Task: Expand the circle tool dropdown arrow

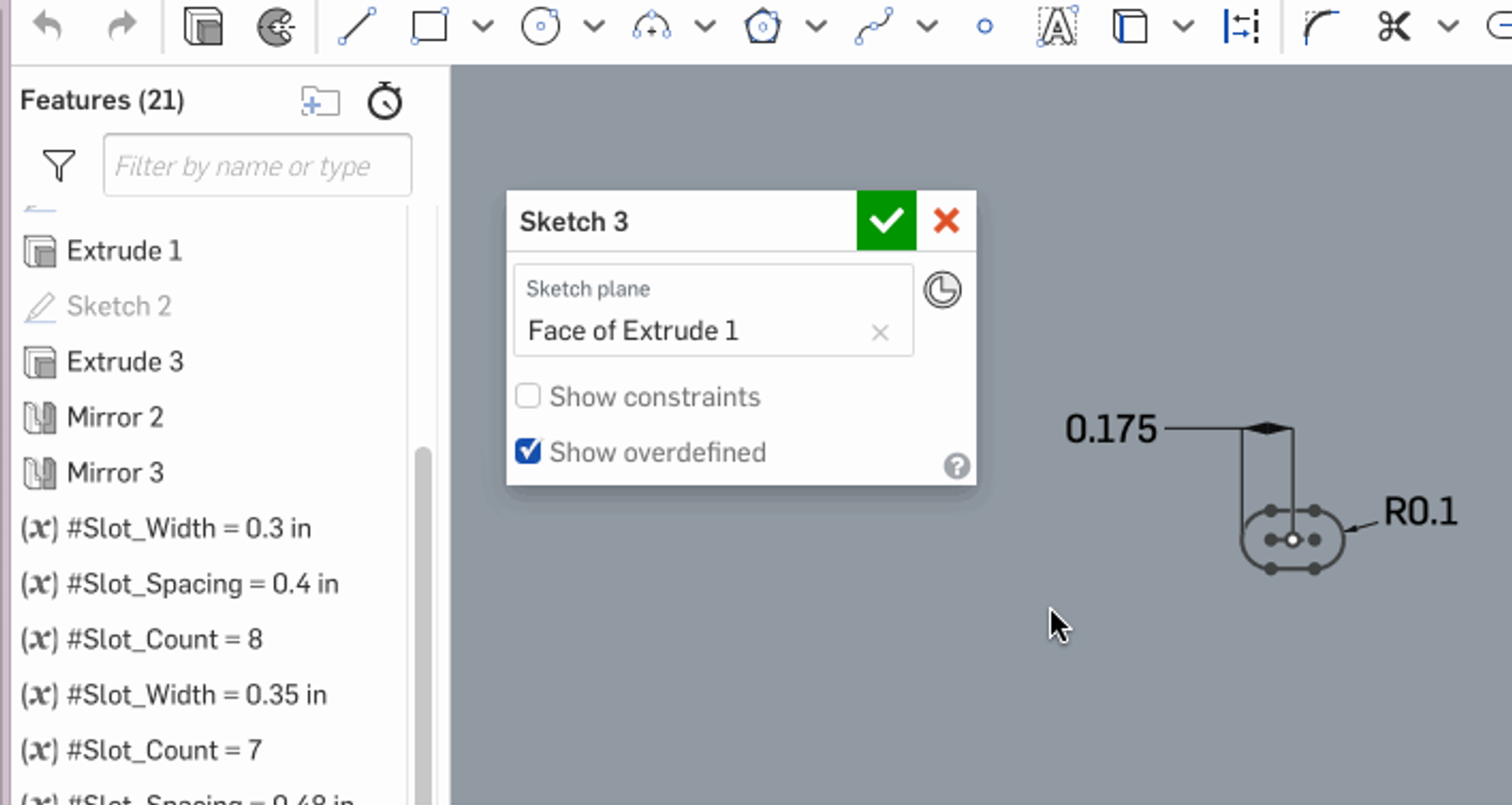Action: pyautogui.click(x=593, y=26)
